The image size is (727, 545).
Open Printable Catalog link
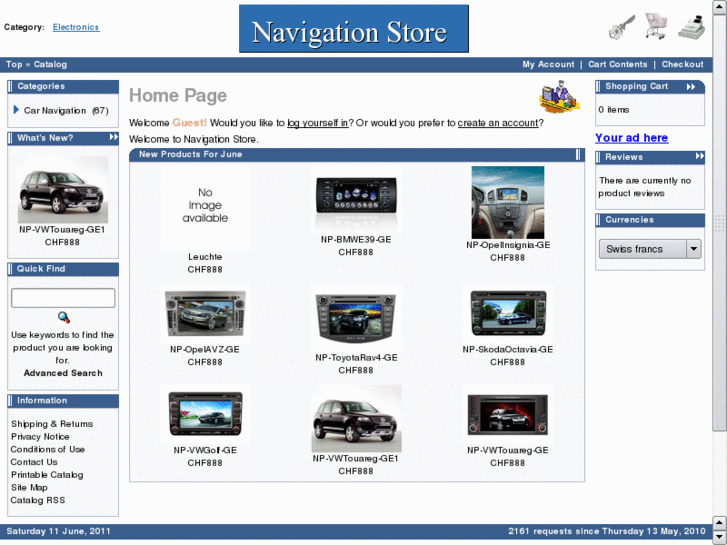[47, 475]
